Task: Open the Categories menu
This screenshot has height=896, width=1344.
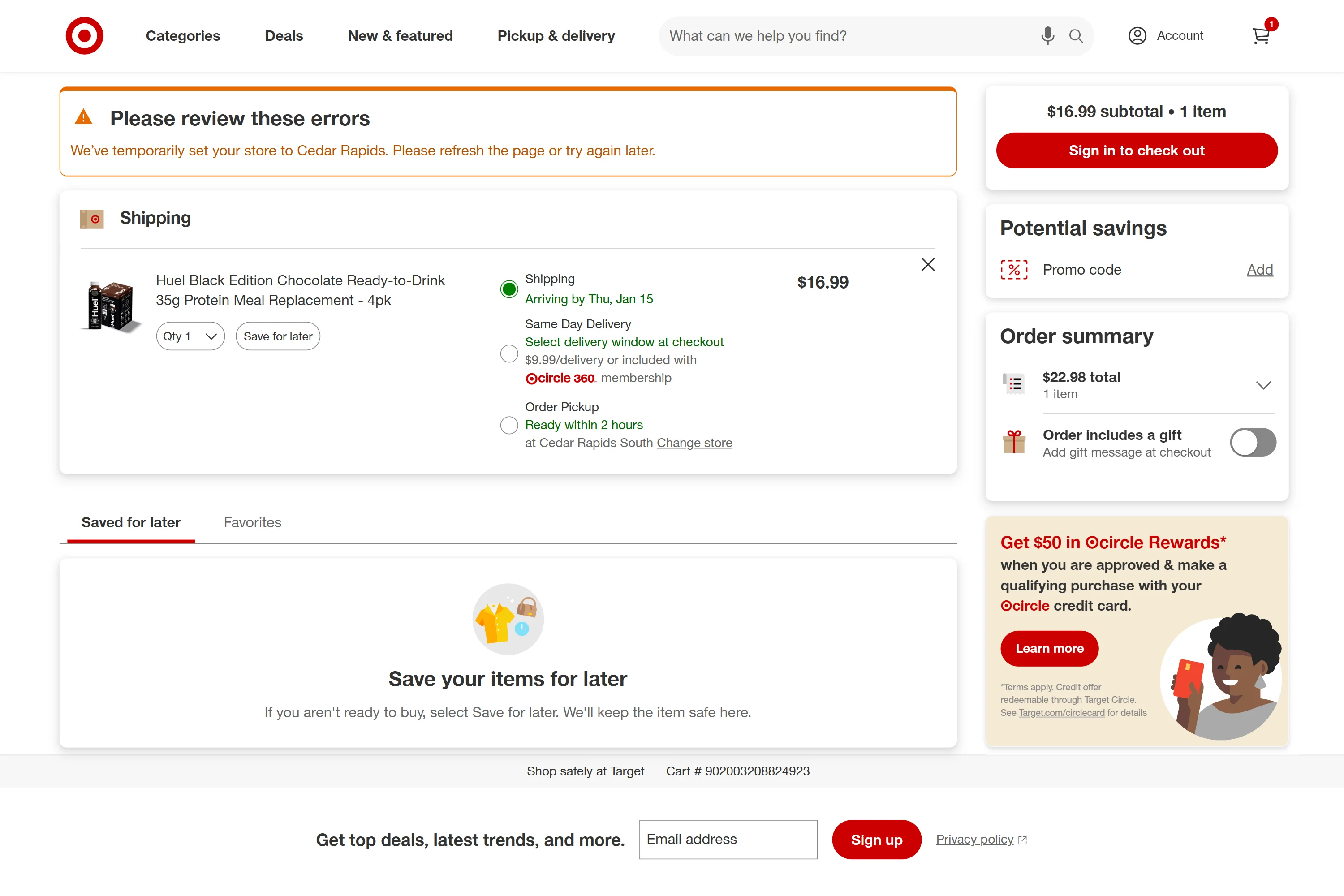Action: (x=183, y=36)
